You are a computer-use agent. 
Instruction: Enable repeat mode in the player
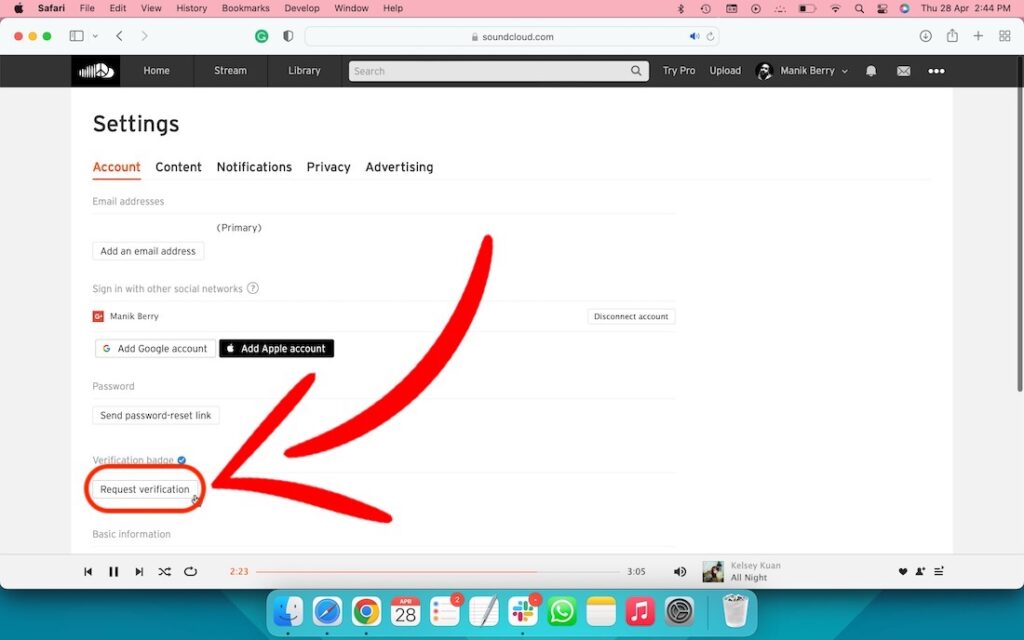click(190, 571)
